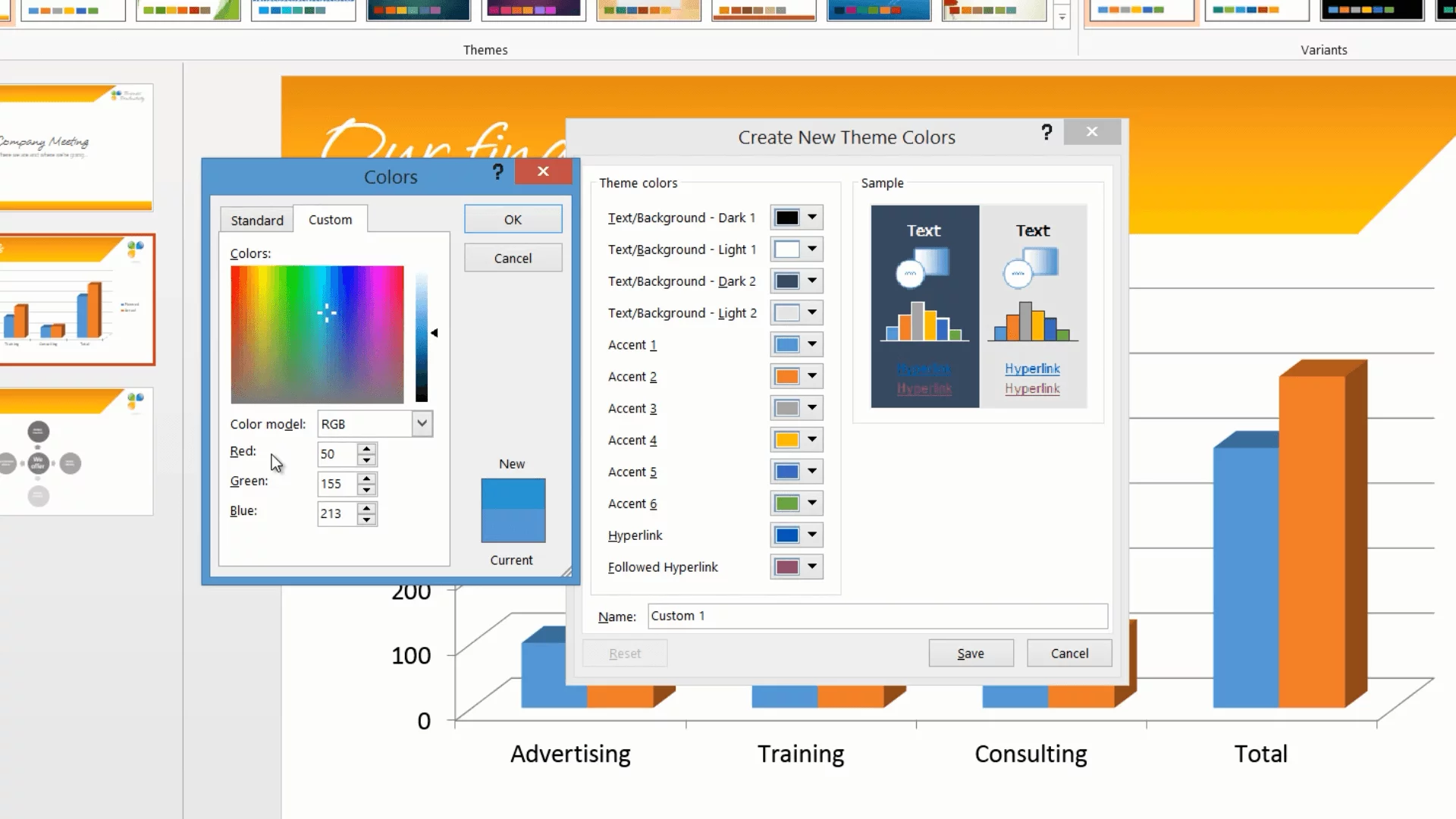Open Text/Background - Dark 1 color dropdown
The image size is (1456, 819).
pos(812,218)
